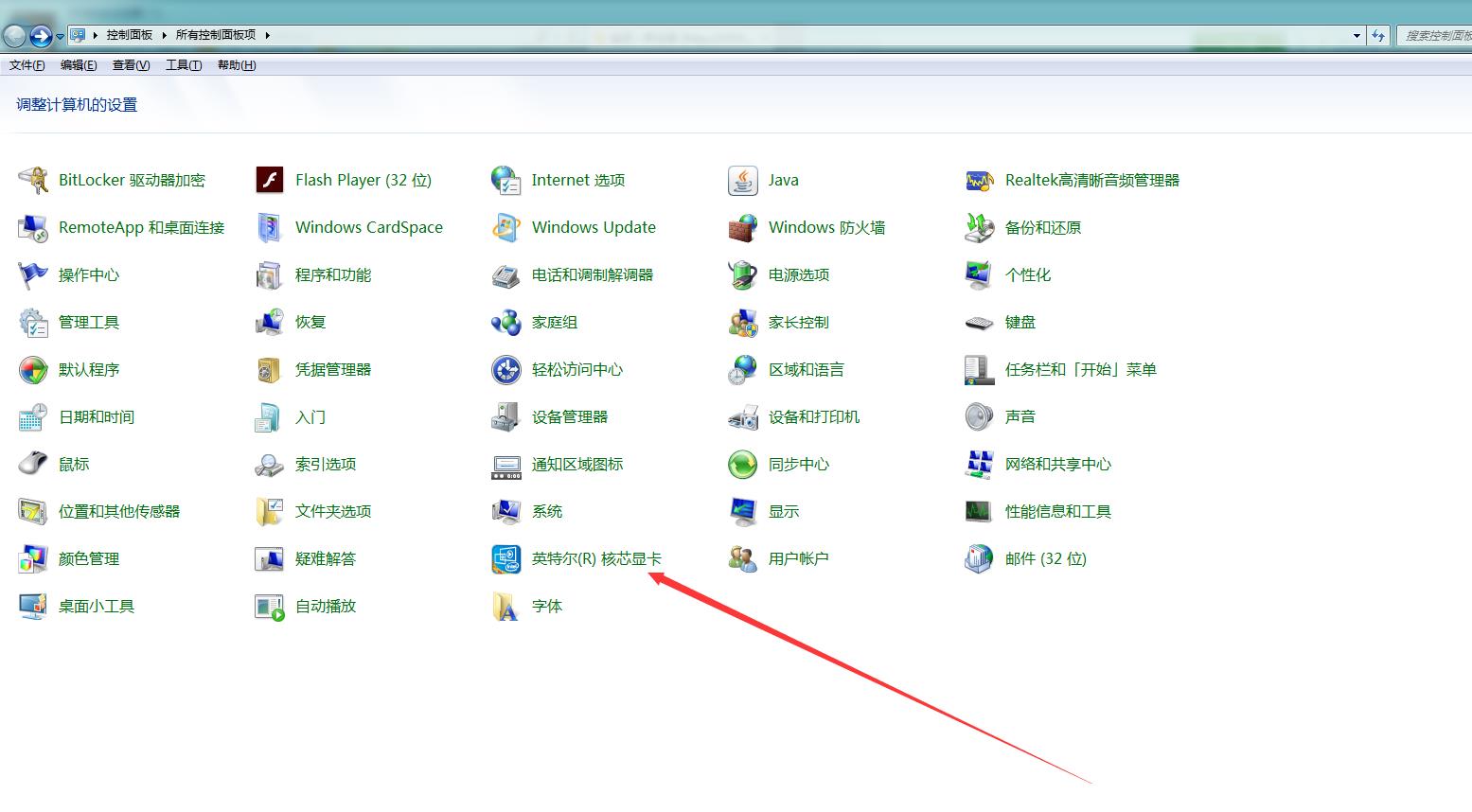Viewport: 1472px width, 812px height.
Task: Open BitLocker drive encryption icon
Action: [x=33, y=180]
